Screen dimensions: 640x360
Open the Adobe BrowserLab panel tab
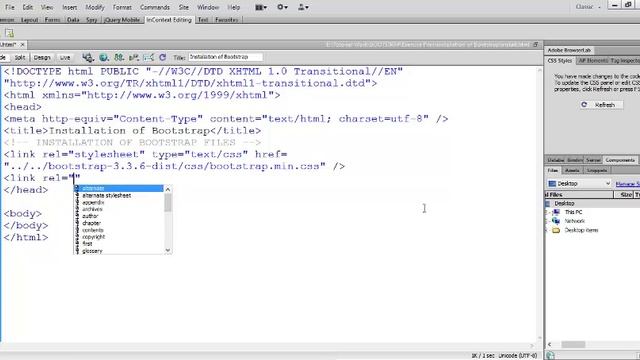click(x=569, y=50)
